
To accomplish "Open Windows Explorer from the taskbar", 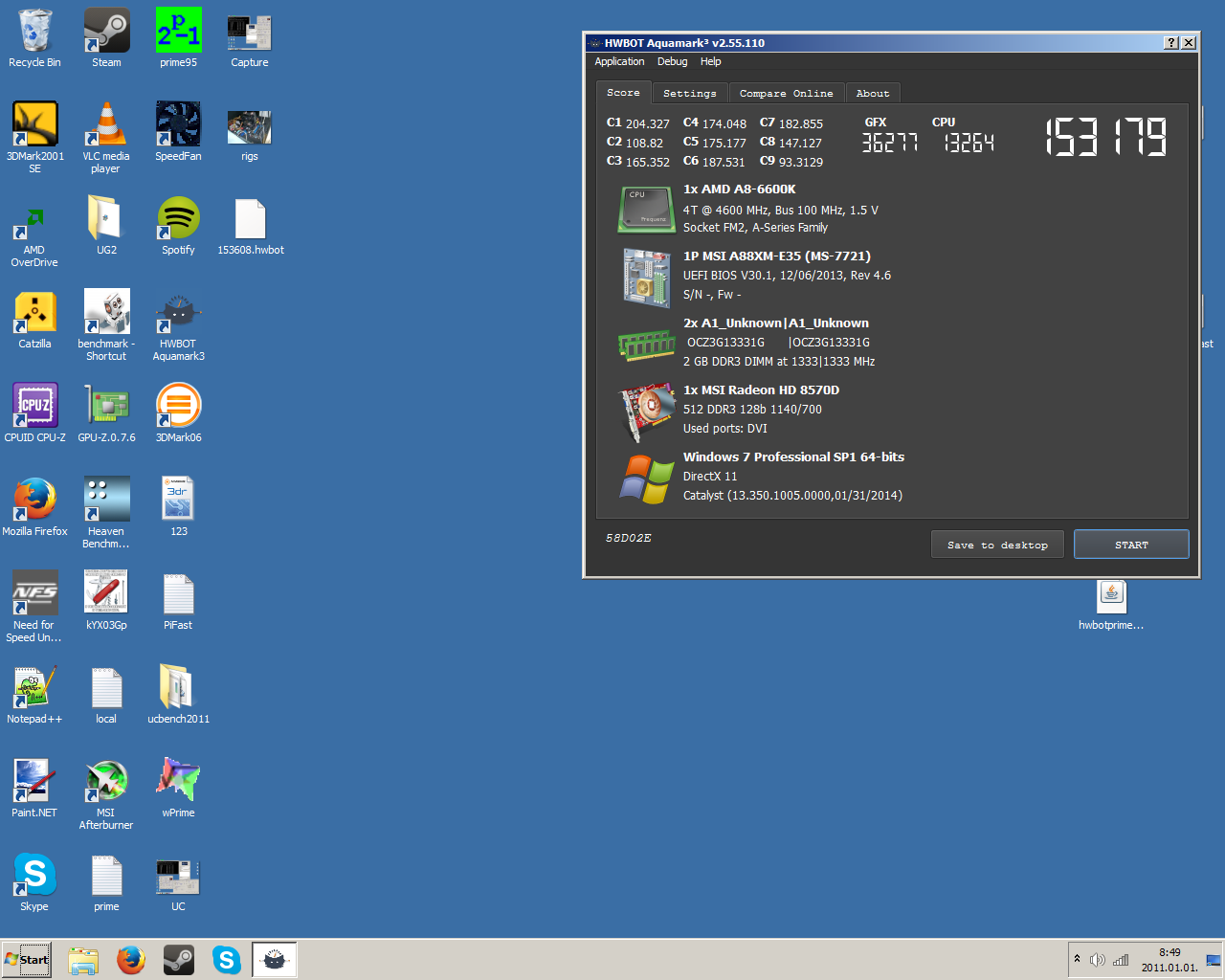I will click(x=83, y=960).
